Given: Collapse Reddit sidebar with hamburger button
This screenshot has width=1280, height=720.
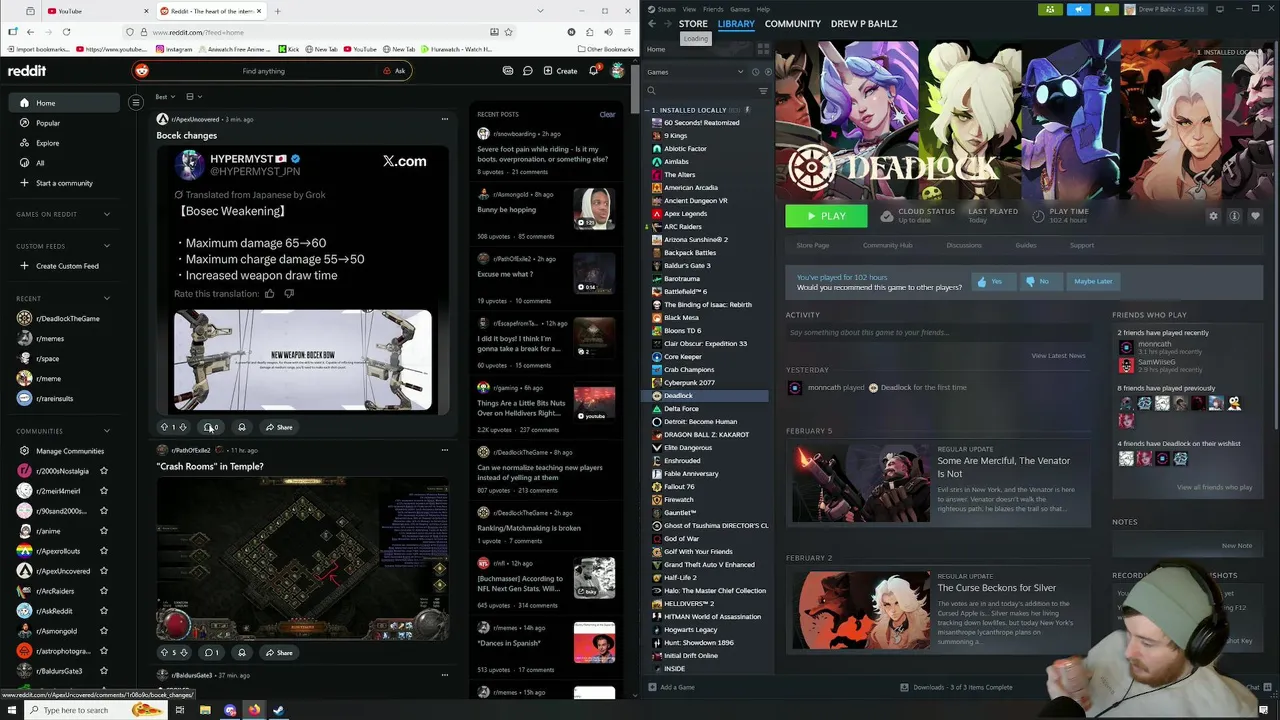Looking at the screenshot, I should click(136, 102).
